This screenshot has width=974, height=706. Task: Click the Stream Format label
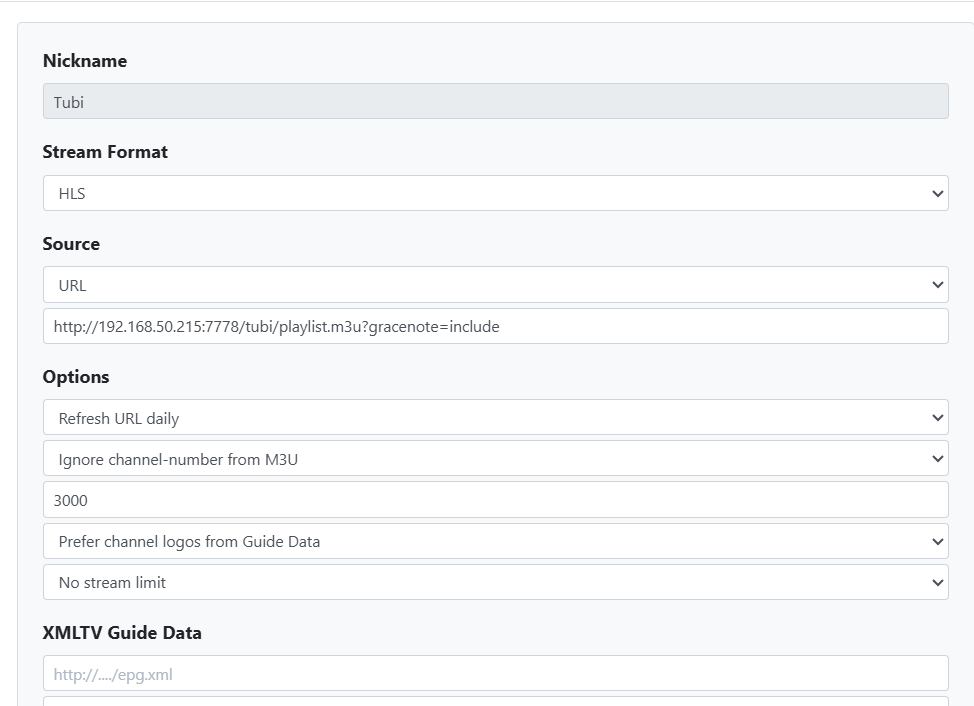[x=105, y=152]
